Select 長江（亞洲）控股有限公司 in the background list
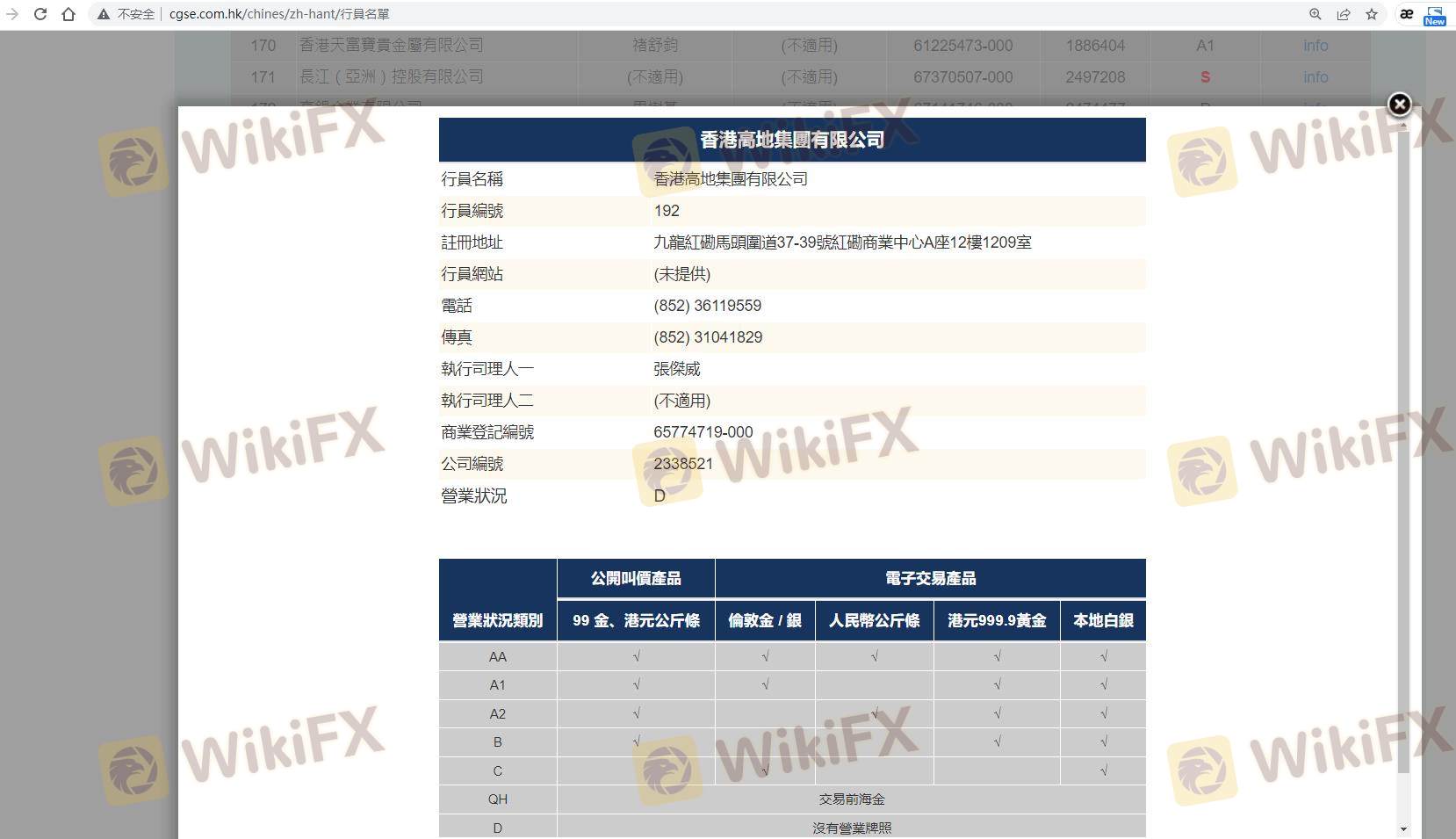Image resolution: width=1456 pixels, height=839 pixels. click(x=392, y=76)
